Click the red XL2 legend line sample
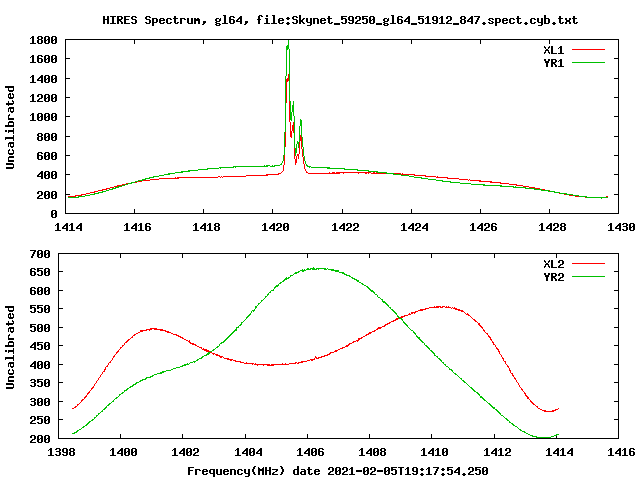640x480 pixels. click(588, 264)
